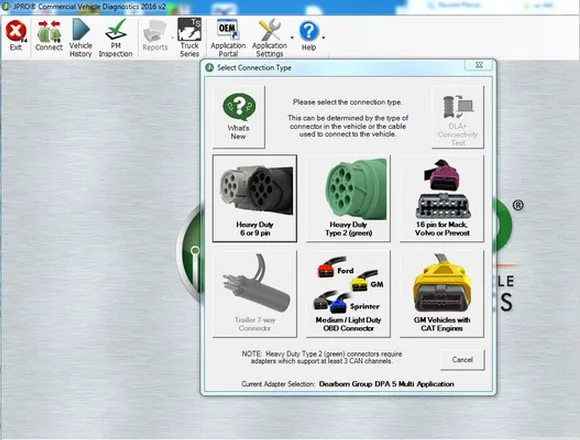Open Vehicle History

pyautogui.click(x=81, y=38)
